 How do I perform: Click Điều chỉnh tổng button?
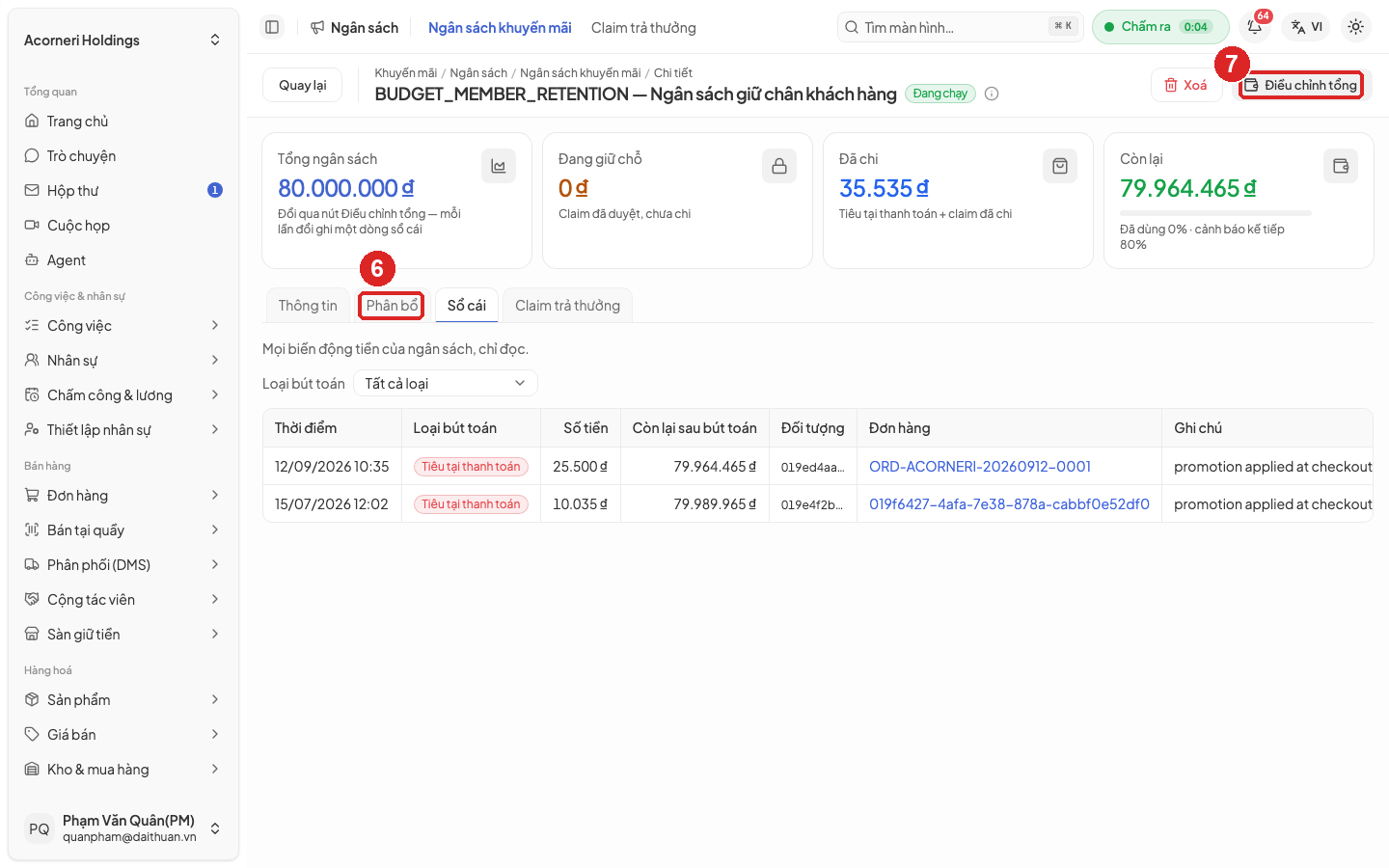tap(1300, 85)
